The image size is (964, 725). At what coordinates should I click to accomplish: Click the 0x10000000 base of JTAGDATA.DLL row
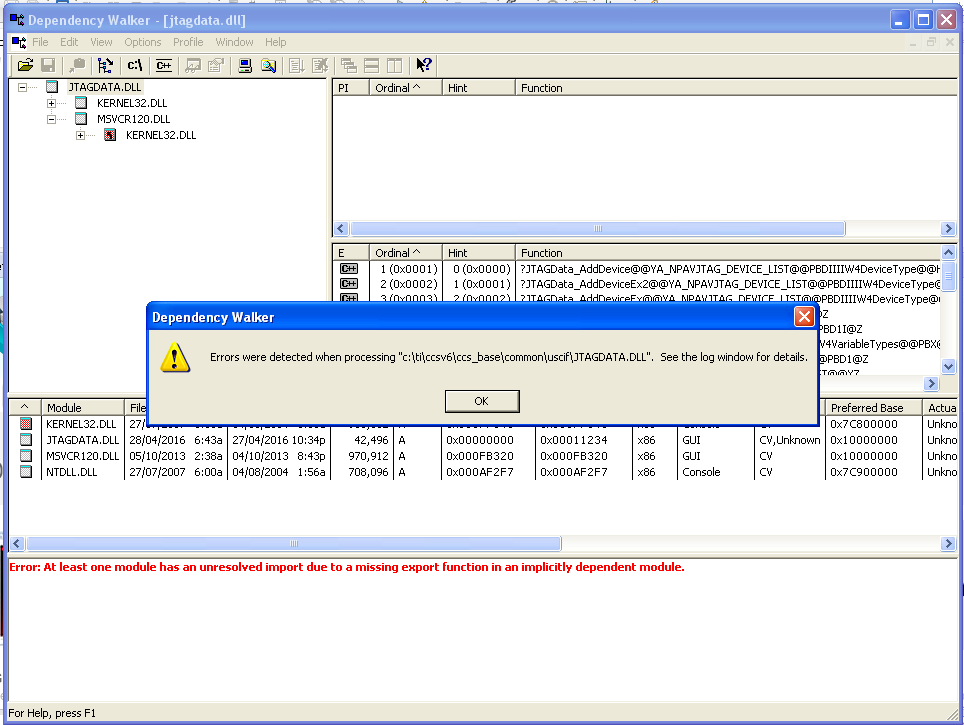(x=864, y=440)
